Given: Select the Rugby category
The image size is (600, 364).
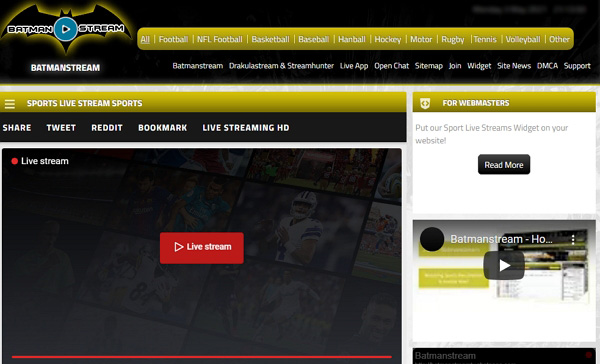Looking at the screenshot, I should [x=453, y=39].
